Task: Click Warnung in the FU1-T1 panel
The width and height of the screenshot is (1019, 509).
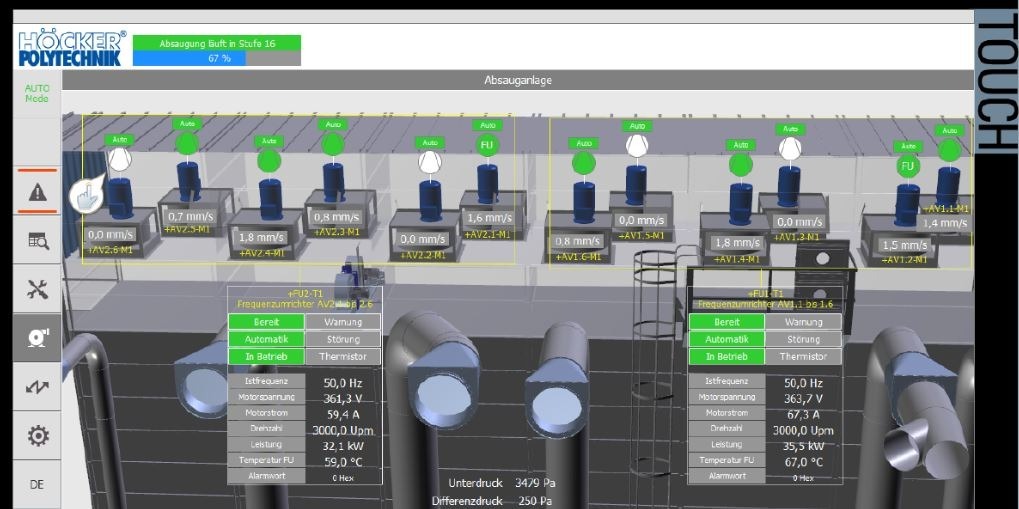Action: tap(804, 322)
